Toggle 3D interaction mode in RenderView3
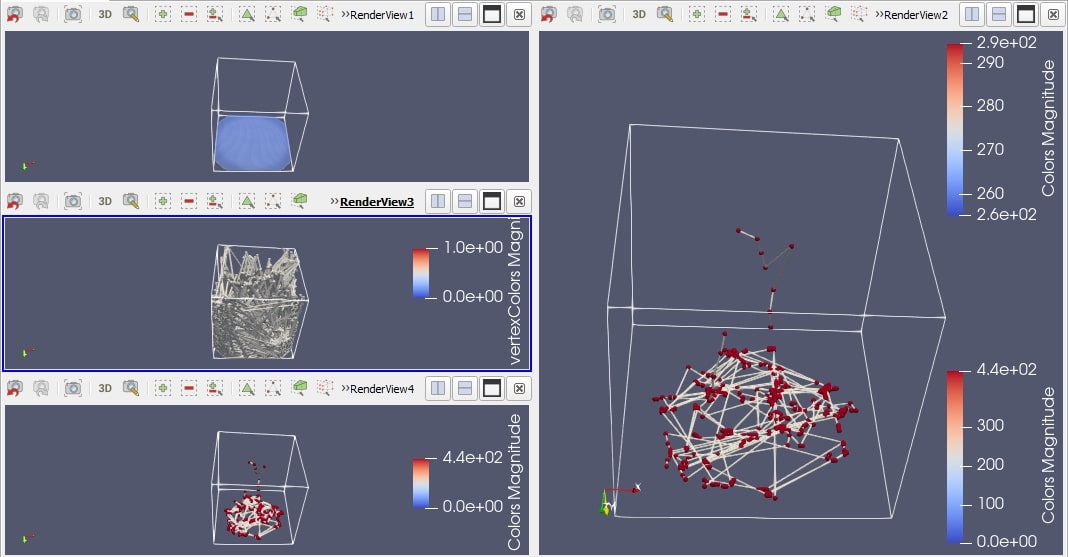This screenshot has height=557, width=1068. (105, 201)
